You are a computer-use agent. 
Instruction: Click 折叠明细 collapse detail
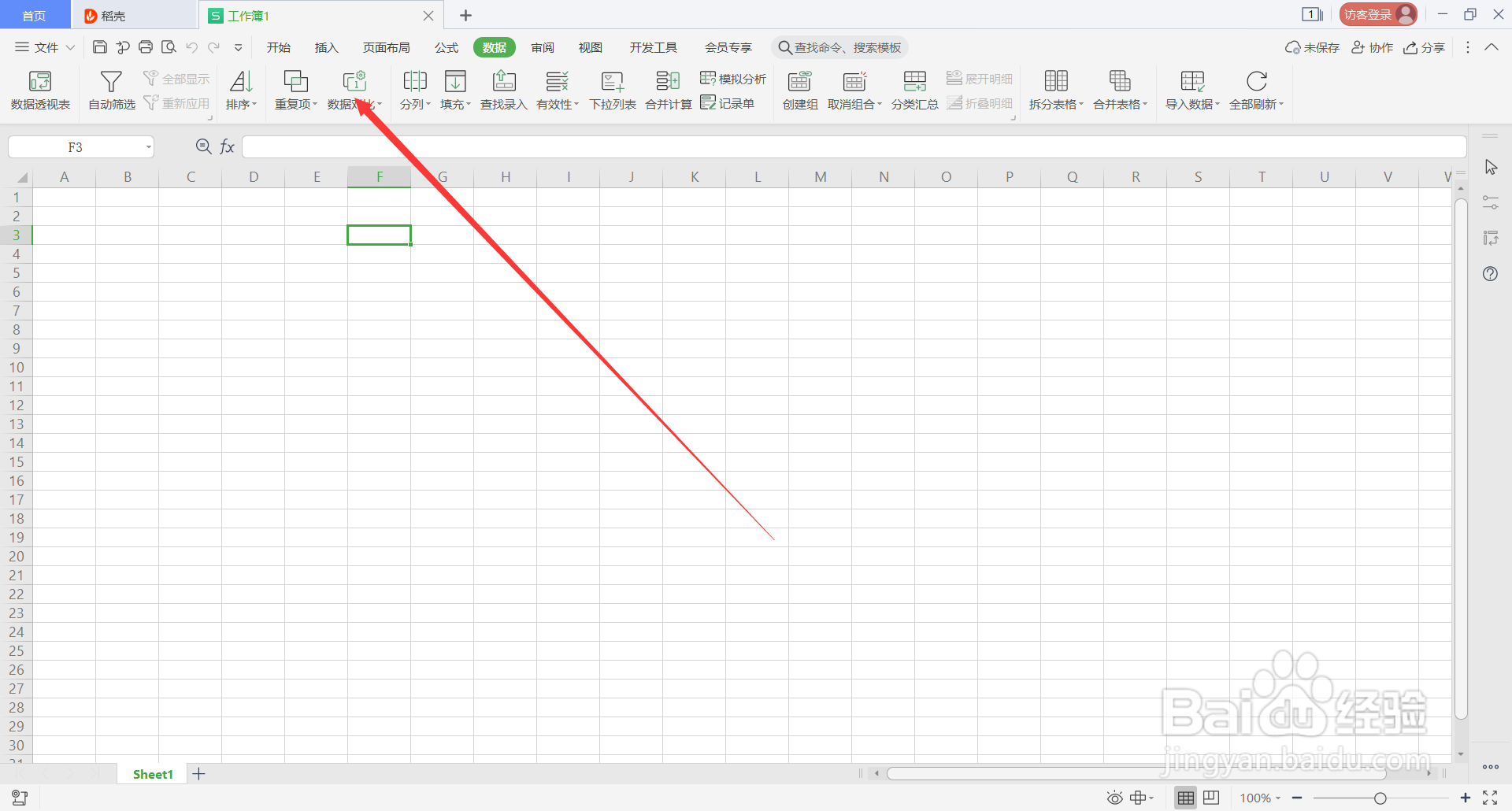click(x=980, y=103)
